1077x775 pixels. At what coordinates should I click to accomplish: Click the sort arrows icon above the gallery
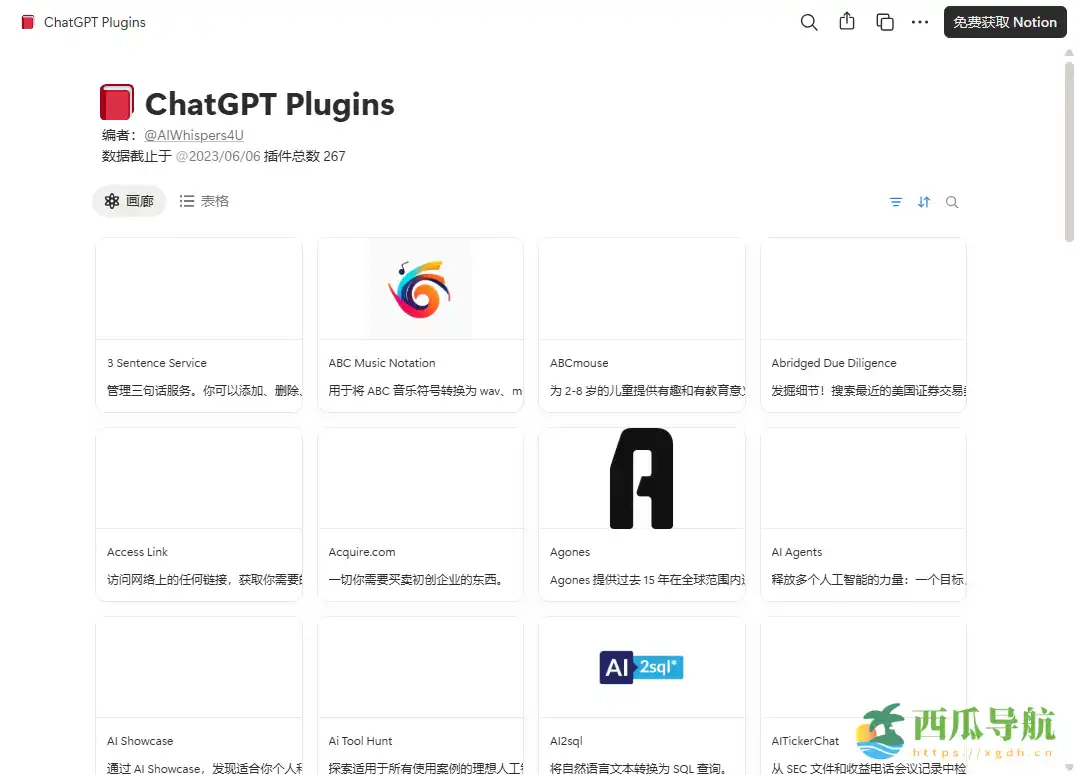(923, 202)
